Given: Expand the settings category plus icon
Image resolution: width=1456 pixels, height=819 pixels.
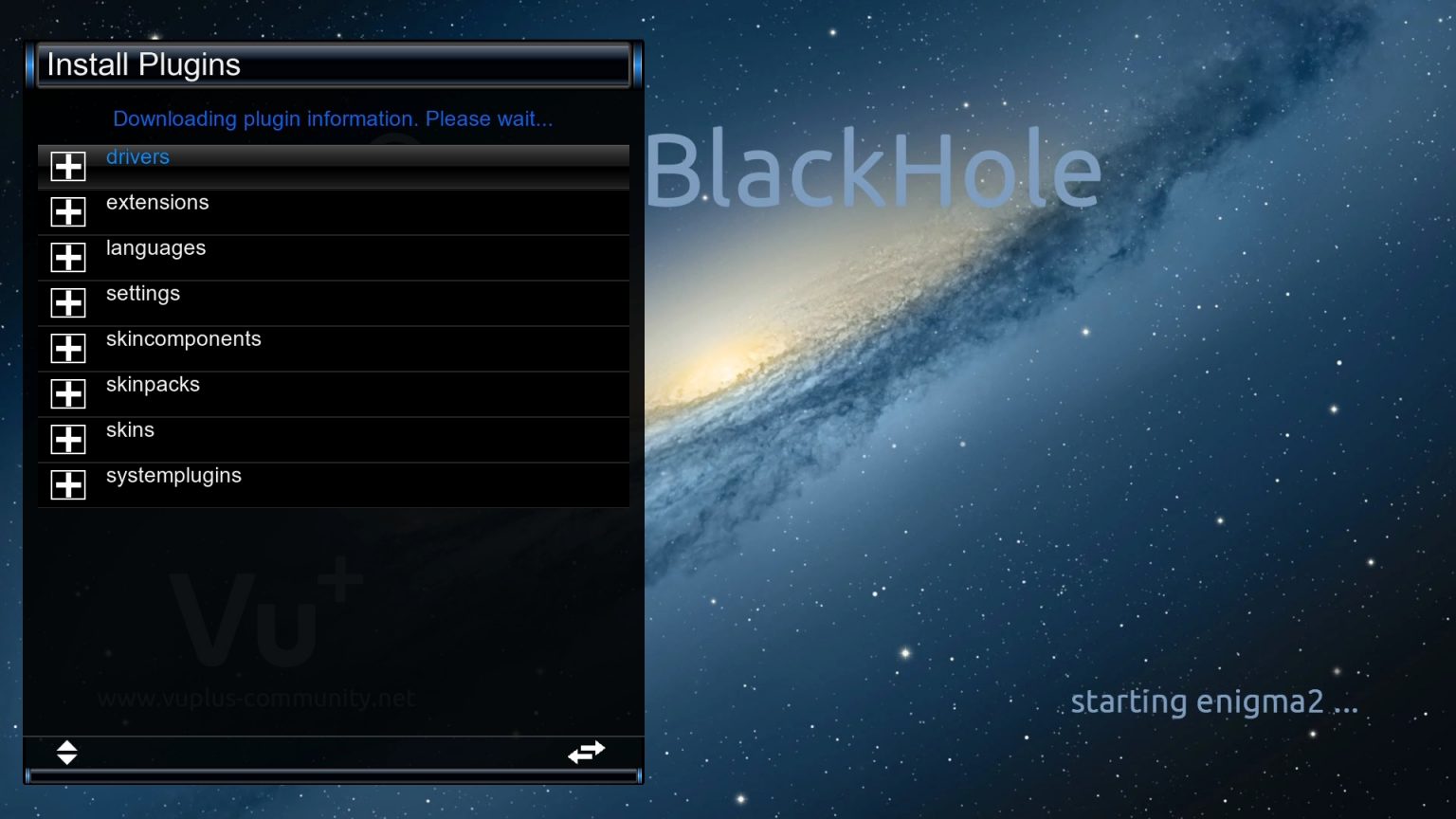Looking at the screenshot, I should pyautogui.click(x=68, y=303).
